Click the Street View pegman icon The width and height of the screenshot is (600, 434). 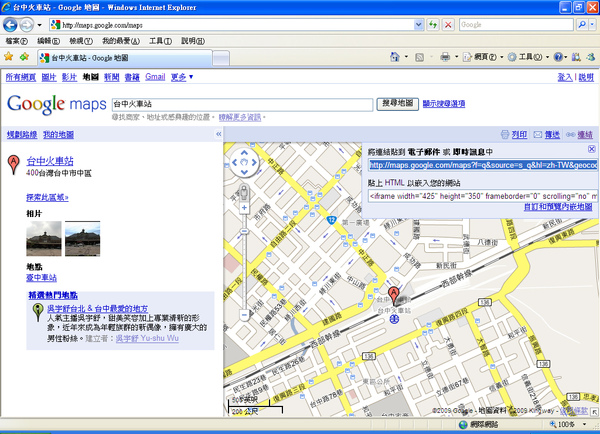pos(244,192)
